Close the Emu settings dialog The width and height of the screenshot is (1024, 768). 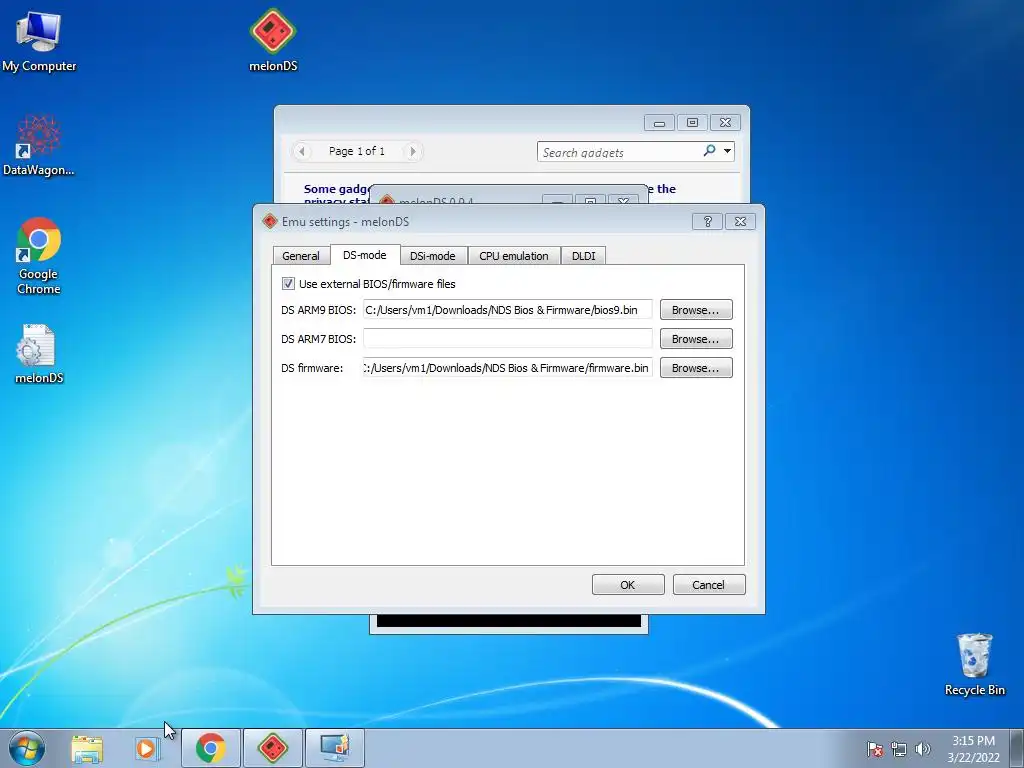pyautogui.click(x=740, y=221)
